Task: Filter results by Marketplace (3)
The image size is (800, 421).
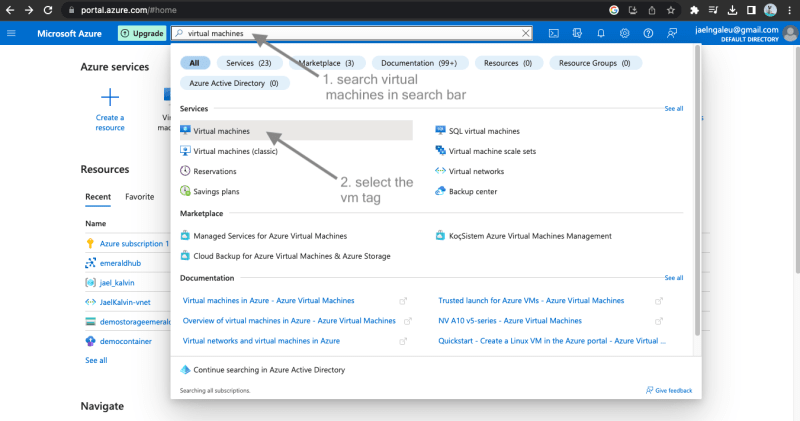Action: tap(327, 63)
